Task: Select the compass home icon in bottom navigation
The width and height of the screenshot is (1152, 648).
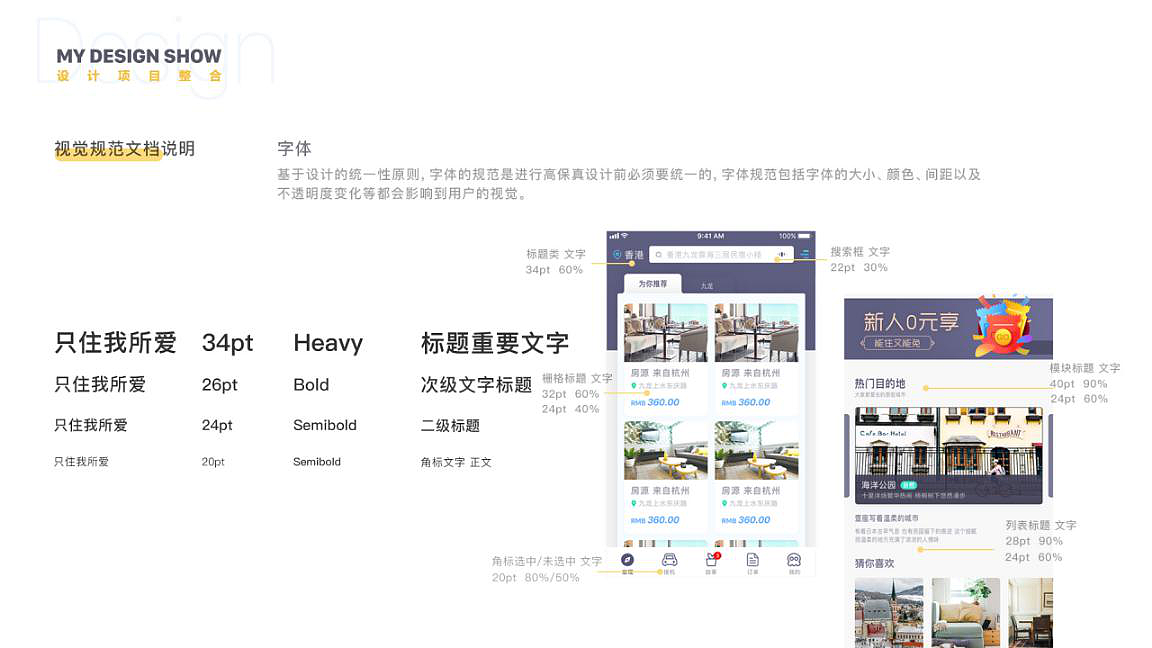Action: [x=627, y=559]
